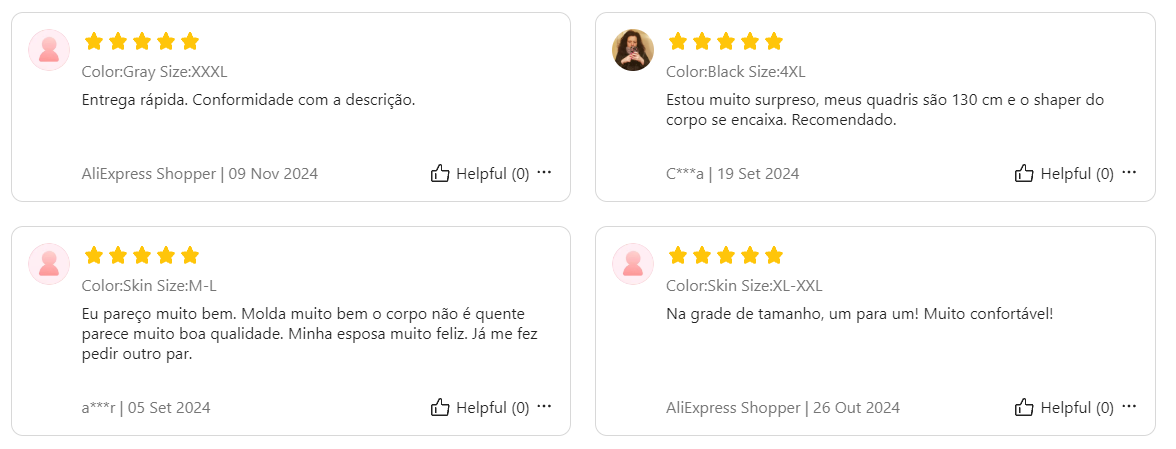
Task: Mark 'Estou muito surpreso' review as Helpful
Action: pyautogui.click(x=1064, y=174)
